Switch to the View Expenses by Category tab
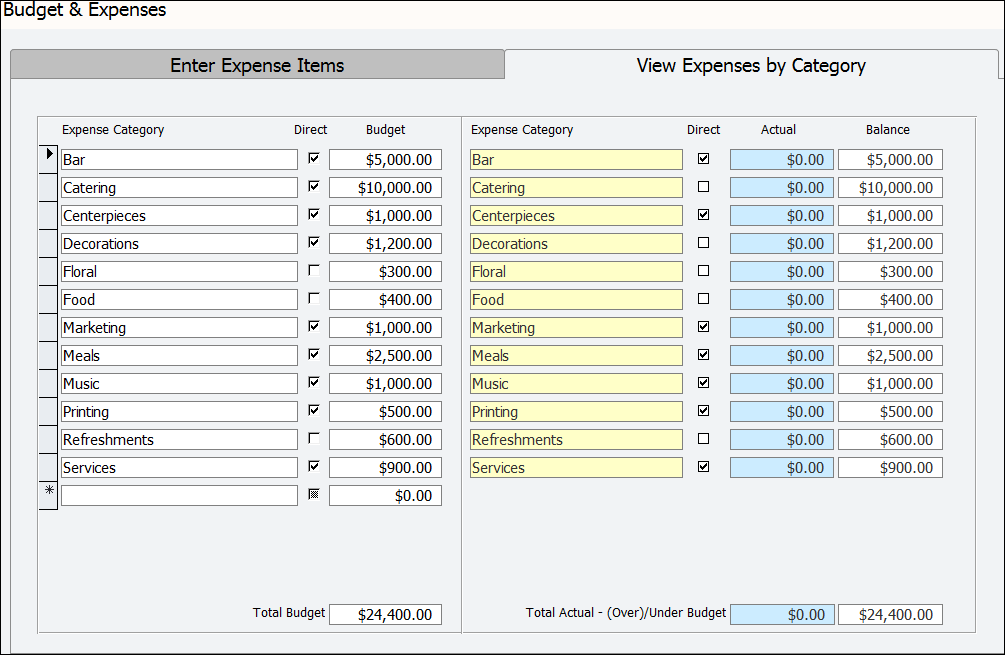The image size is (1005, 655). click(751, 65)
